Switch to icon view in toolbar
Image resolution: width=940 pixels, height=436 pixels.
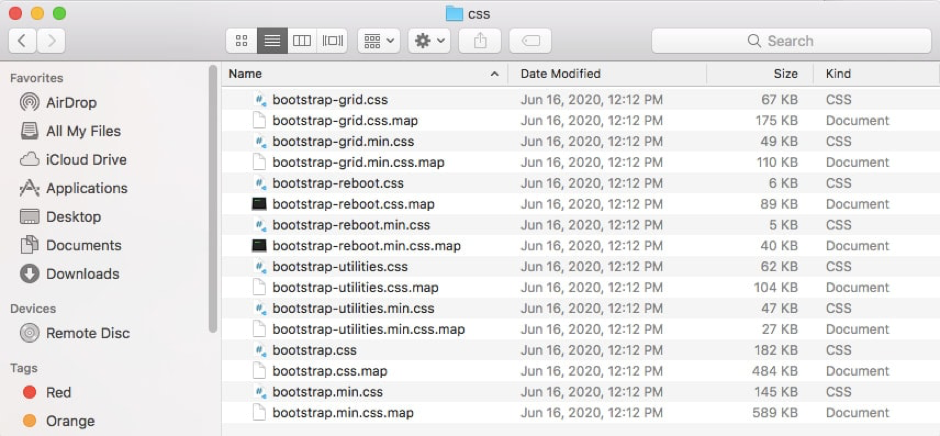point(242,41)
